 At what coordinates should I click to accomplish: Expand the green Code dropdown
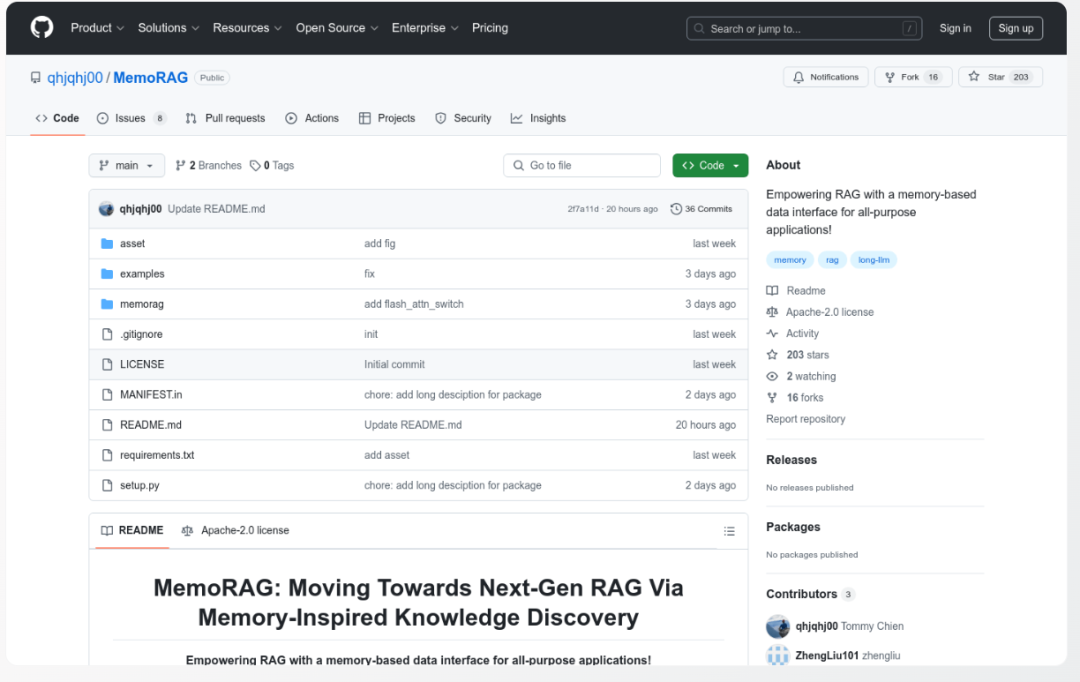(x=710, y=165)
